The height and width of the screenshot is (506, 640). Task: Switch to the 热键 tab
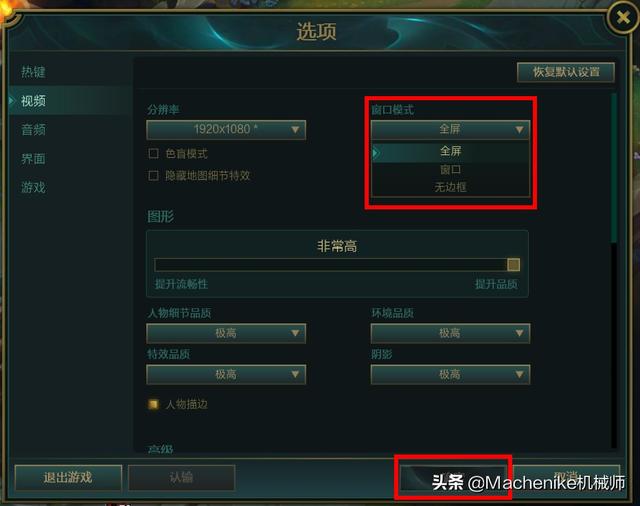[33, 72]
